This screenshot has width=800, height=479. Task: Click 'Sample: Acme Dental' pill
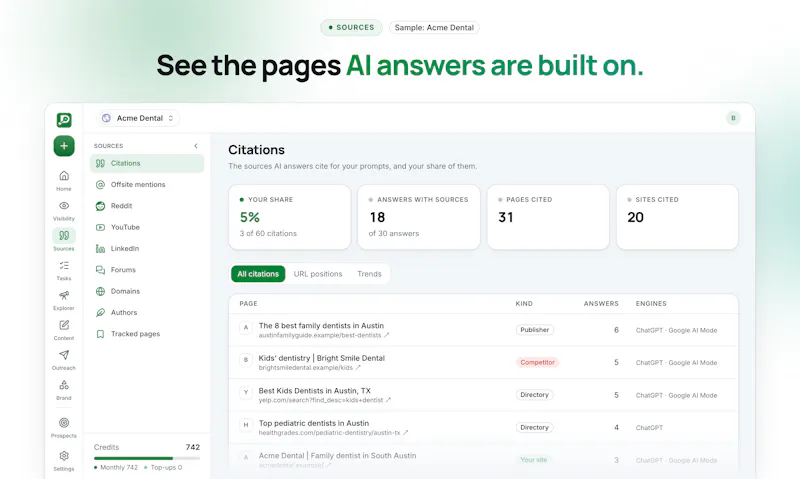pos(434,28)
